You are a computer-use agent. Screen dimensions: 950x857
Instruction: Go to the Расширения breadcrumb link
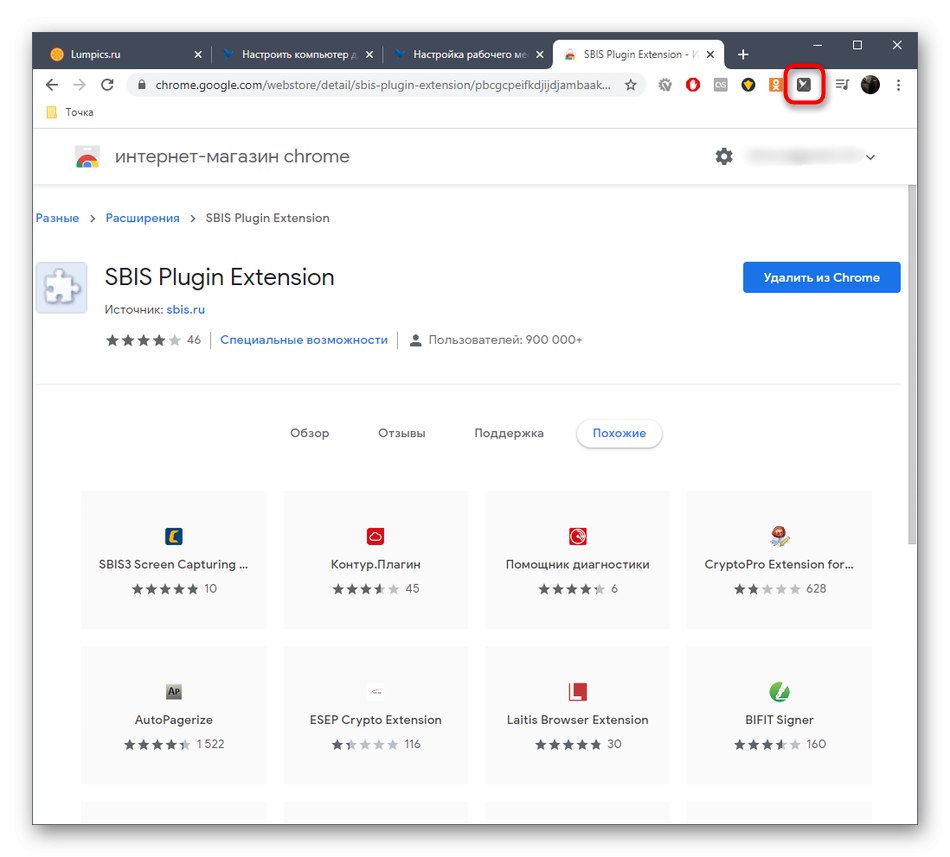(x=142, y=218)
